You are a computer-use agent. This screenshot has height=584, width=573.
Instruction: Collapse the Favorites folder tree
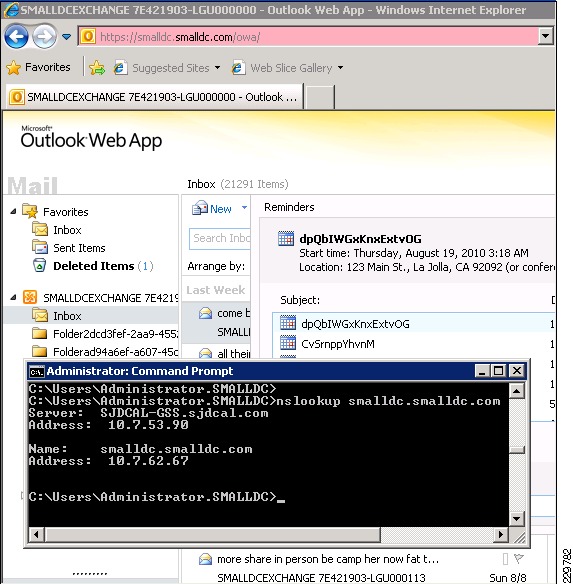click(13, 212)
